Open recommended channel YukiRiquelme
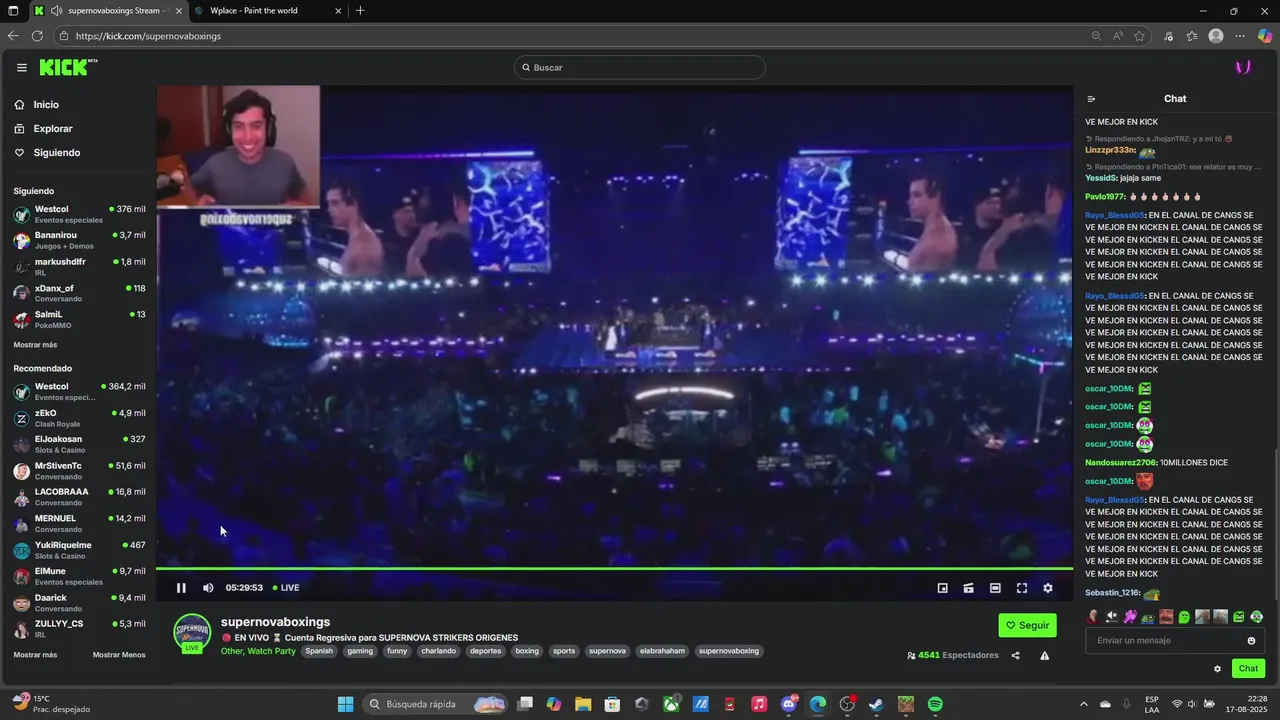Viewport: 1280px width, 720px height. [x=79, y=550]
